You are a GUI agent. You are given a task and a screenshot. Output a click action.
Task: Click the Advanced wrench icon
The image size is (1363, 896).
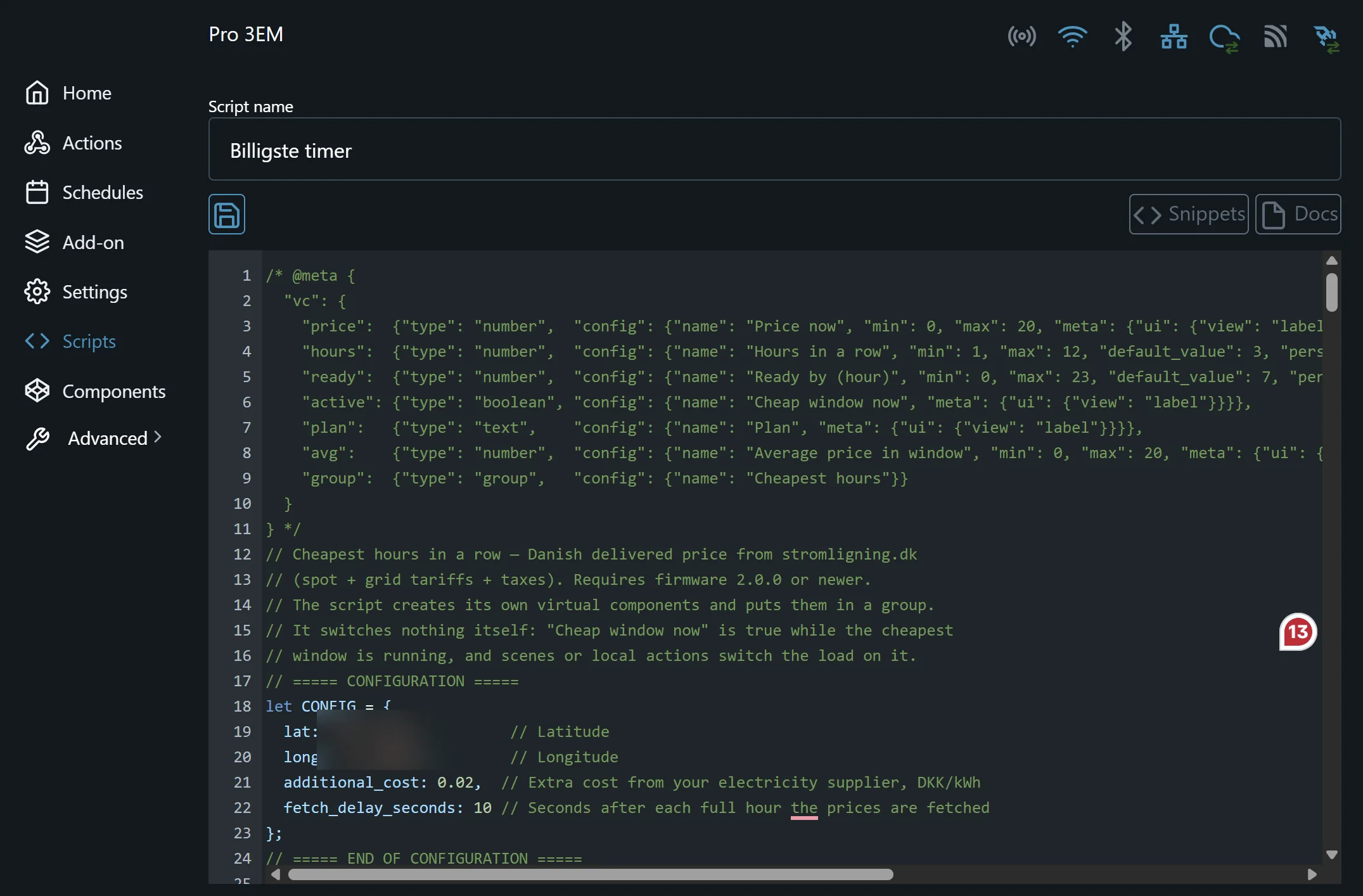(x=37, y=438)
